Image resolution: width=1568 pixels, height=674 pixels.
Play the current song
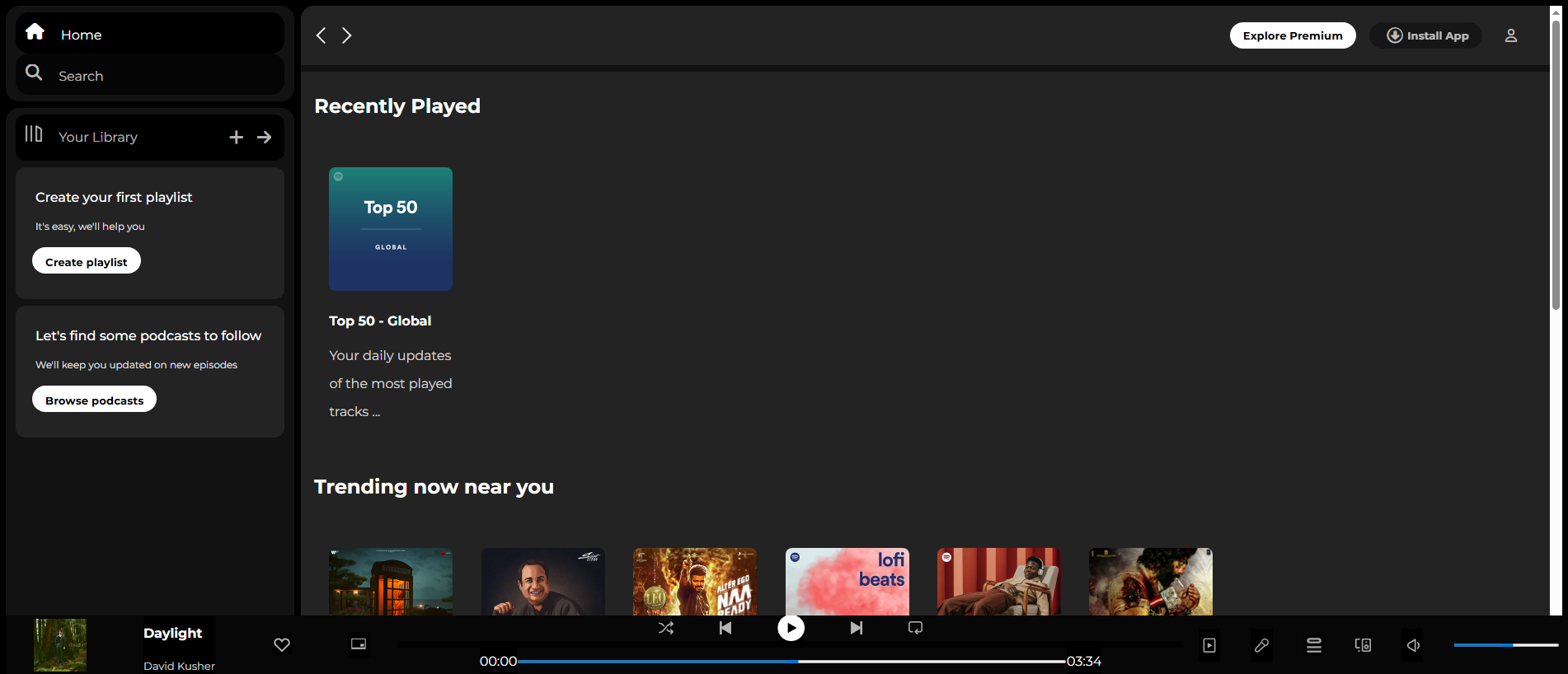point(791,628)
